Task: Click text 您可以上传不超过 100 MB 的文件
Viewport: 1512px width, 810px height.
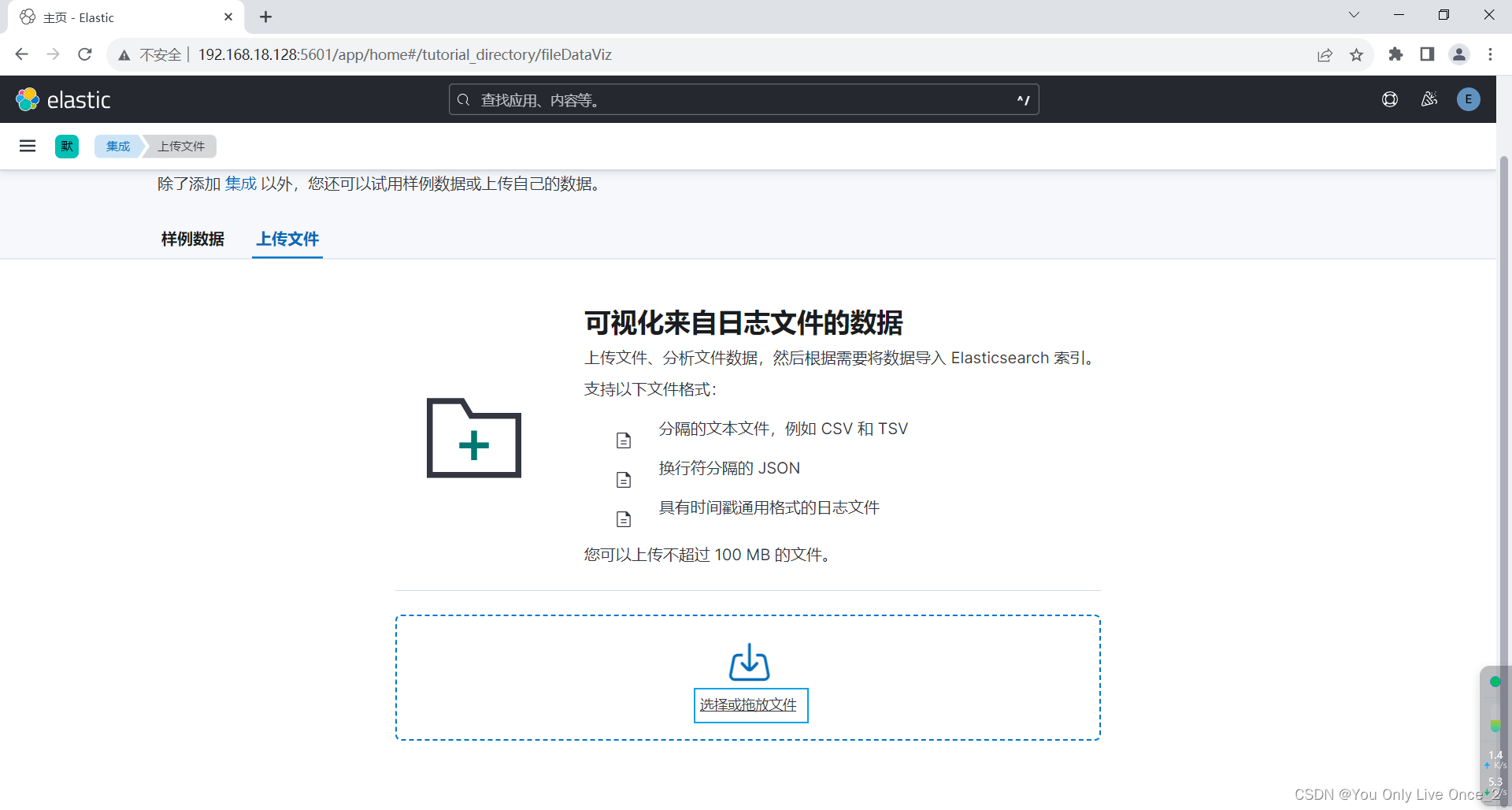Action: [708, 555]
